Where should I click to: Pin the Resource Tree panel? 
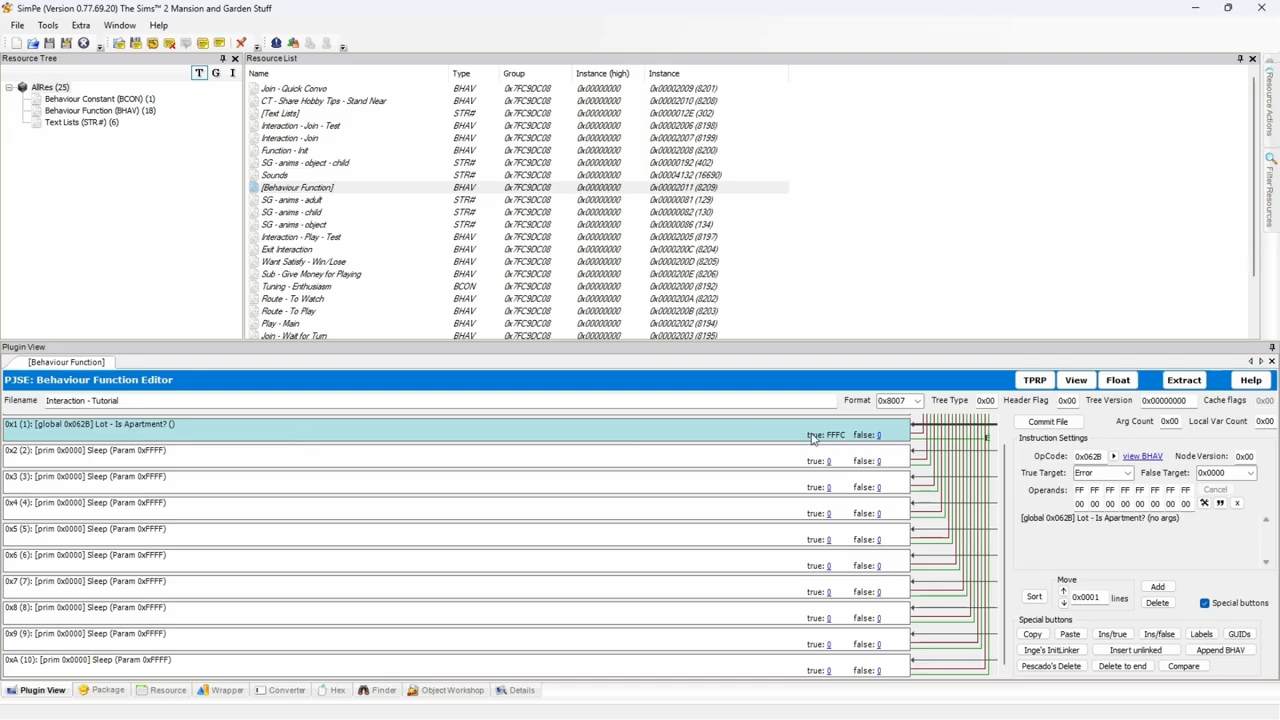click(223, 59)
